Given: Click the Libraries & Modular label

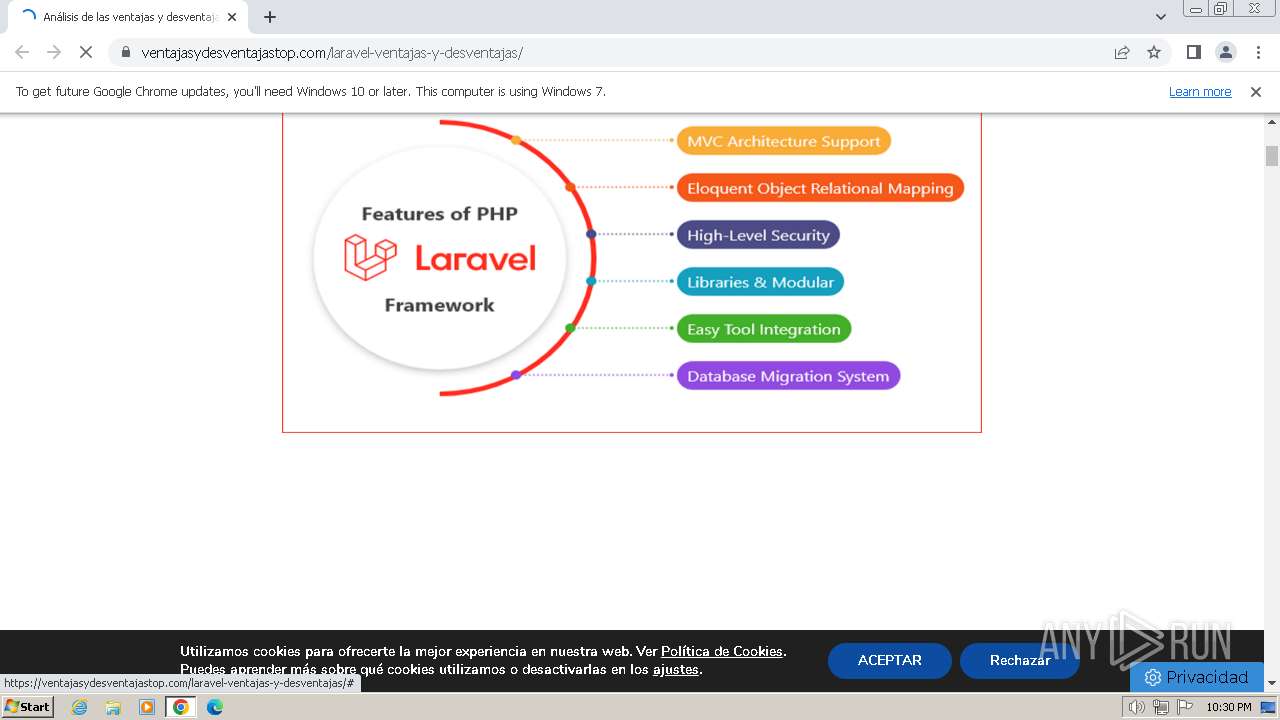Looking at the screenshot, I should click(x=760, y=282).
